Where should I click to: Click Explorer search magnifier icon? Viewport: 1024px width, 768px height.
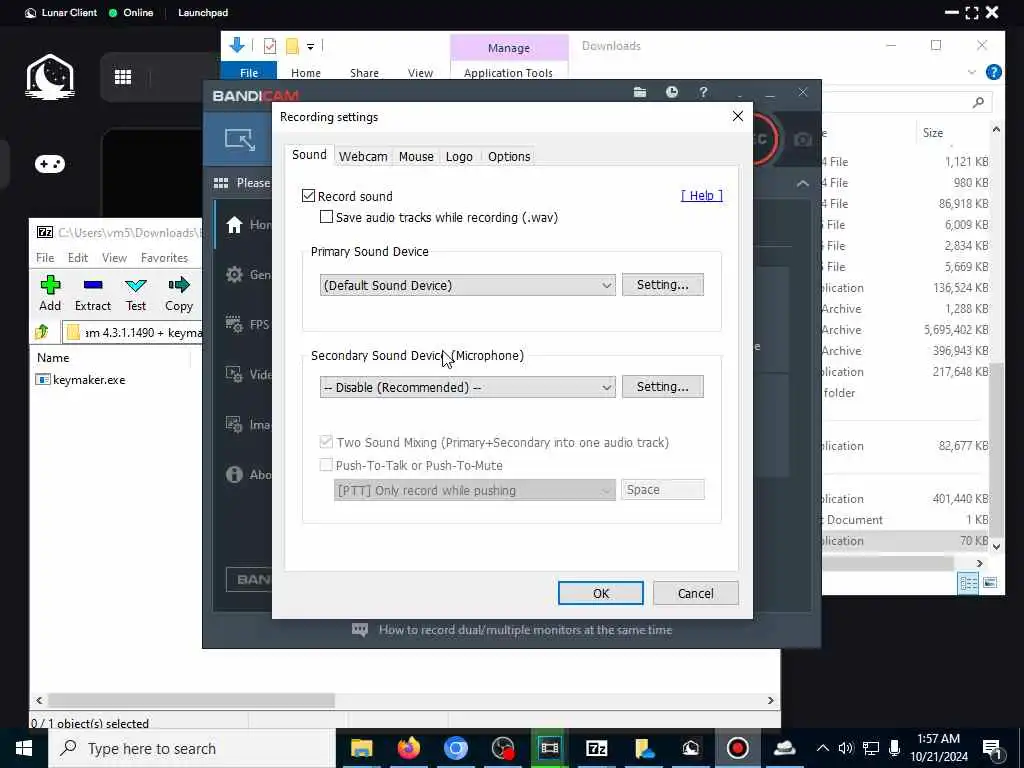tap(978, 103)
